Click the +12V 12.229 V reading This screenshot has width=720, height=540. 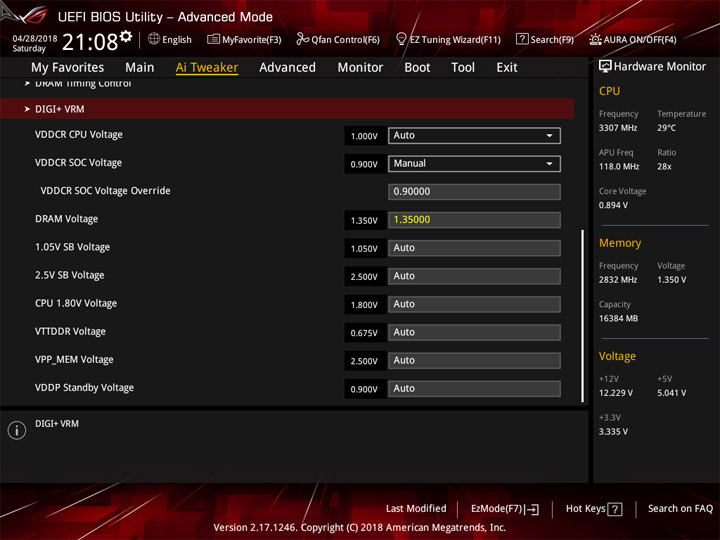coord(616,393)
